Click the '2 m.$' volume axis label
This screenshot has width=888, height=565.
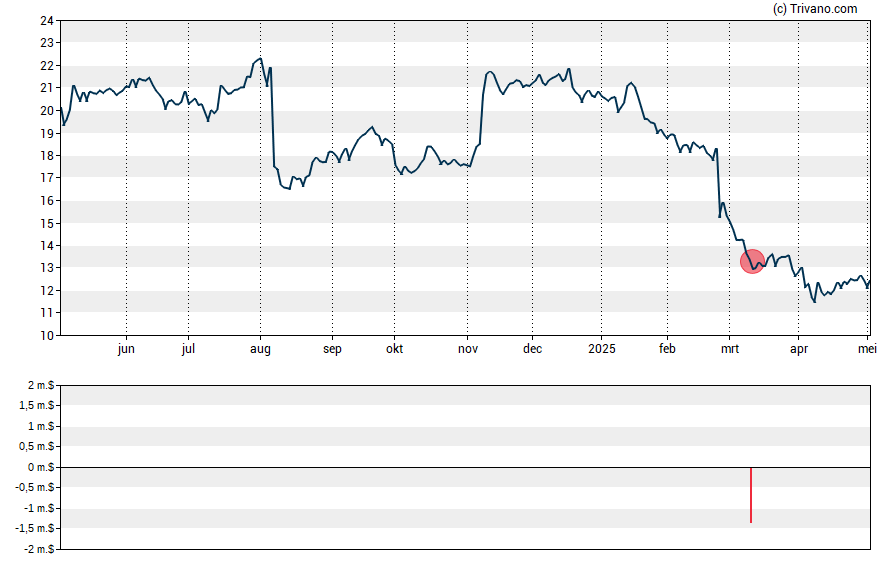41,386
